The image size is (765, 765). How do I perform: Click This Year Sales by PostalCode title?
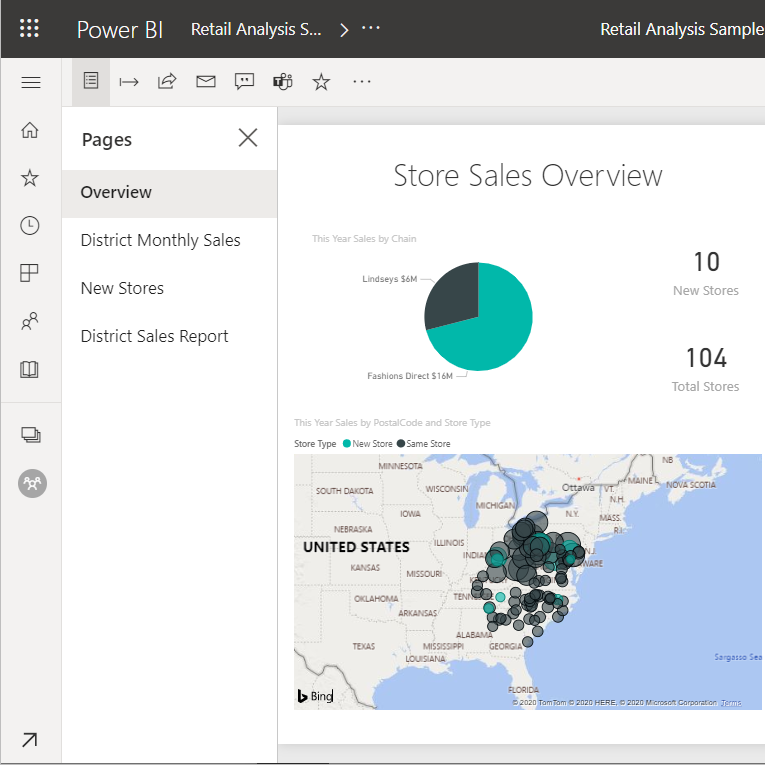(x=392, y=423)
